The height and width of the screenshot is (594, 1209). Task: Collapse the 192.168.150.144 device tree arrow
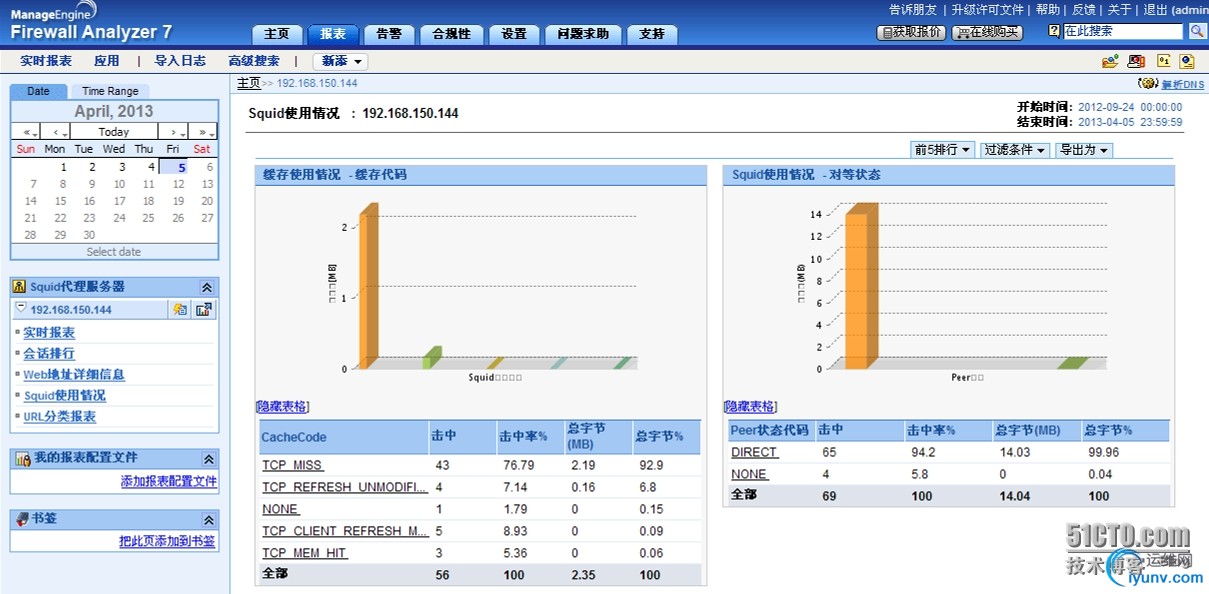point(21,309)
